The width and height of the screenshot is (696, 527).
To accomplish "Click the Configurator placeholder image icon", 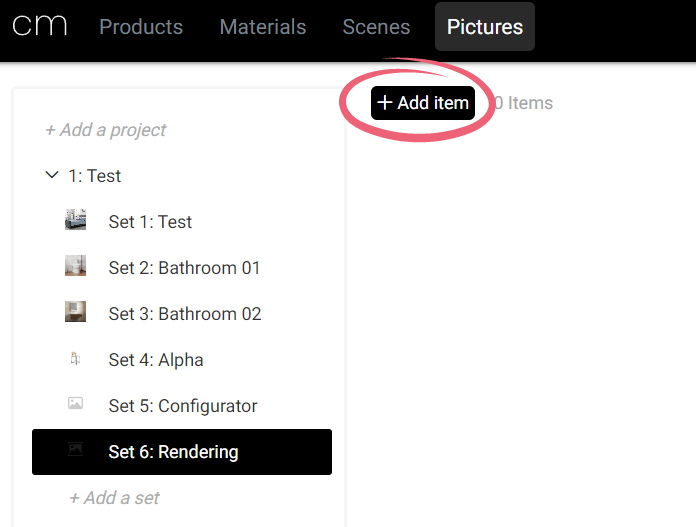I will [75, 405].
